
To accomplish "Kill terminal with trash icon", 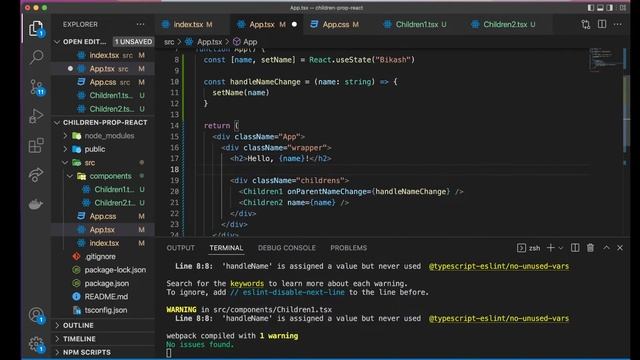I will tap(590, 248).
